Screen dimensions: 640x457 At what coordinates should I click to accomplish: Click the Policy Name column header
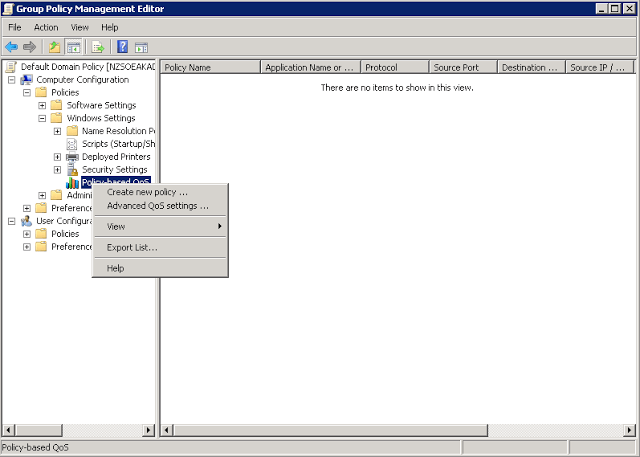point(210,68)
